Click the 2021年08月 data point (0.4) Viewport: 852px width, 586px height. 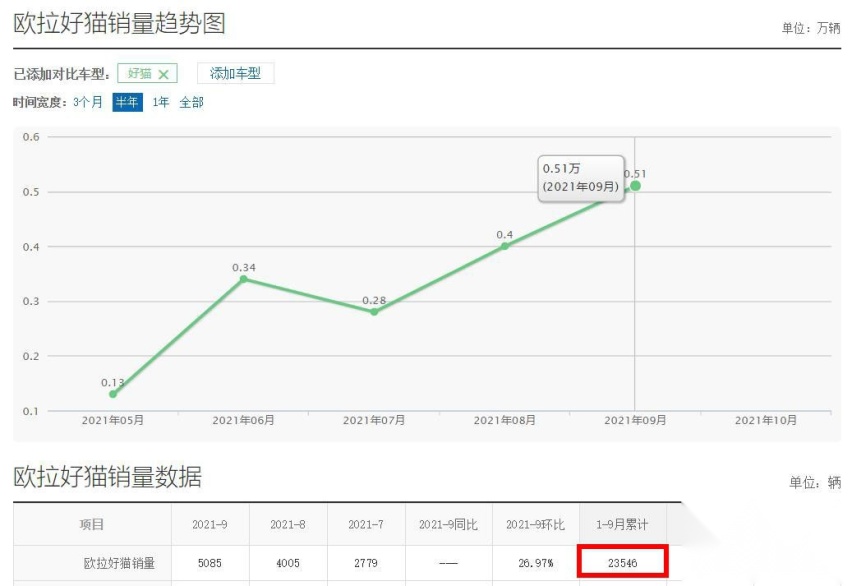[x=505, y=246]
